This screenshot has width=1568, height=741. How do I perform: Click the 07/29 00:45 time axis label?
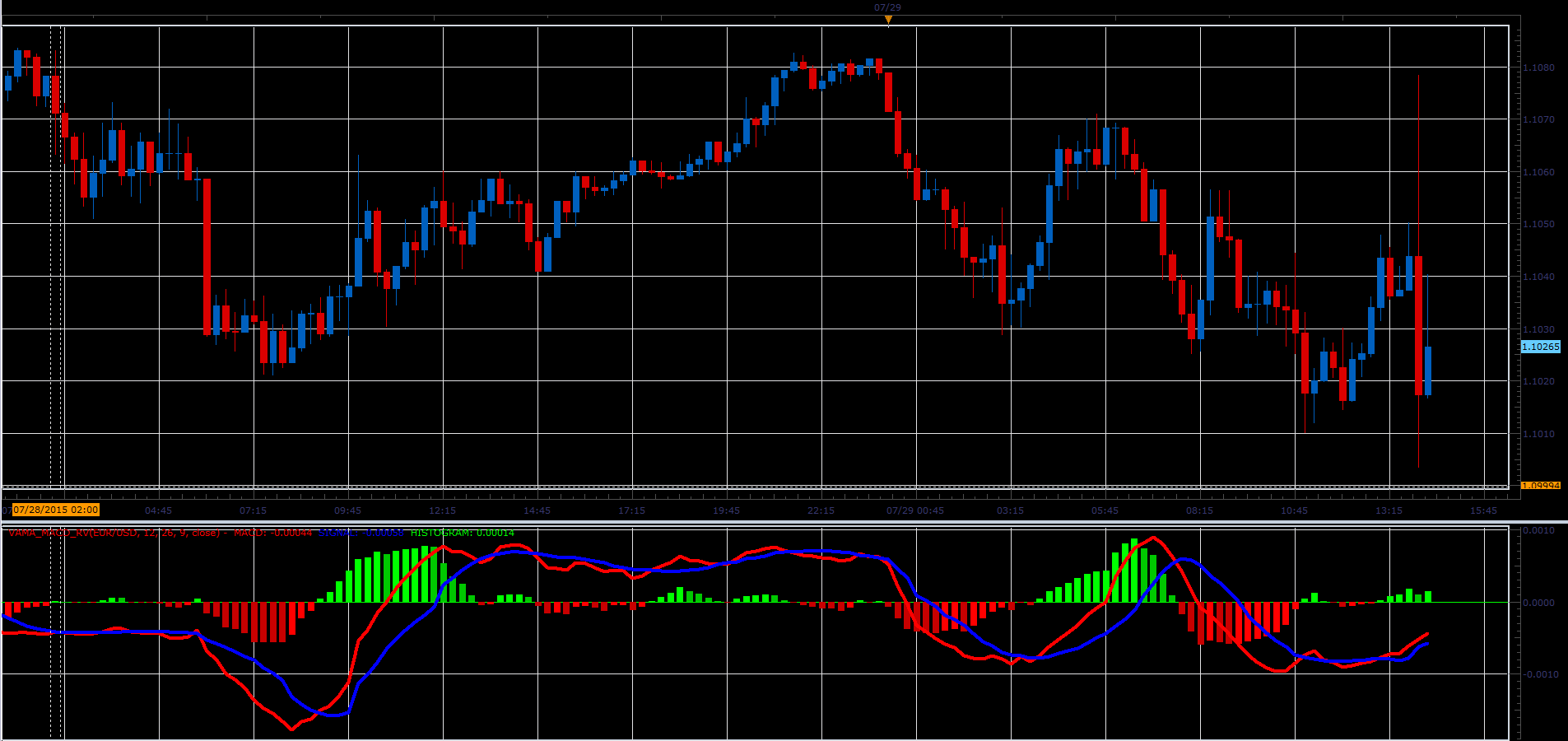[x=915, y=510]
